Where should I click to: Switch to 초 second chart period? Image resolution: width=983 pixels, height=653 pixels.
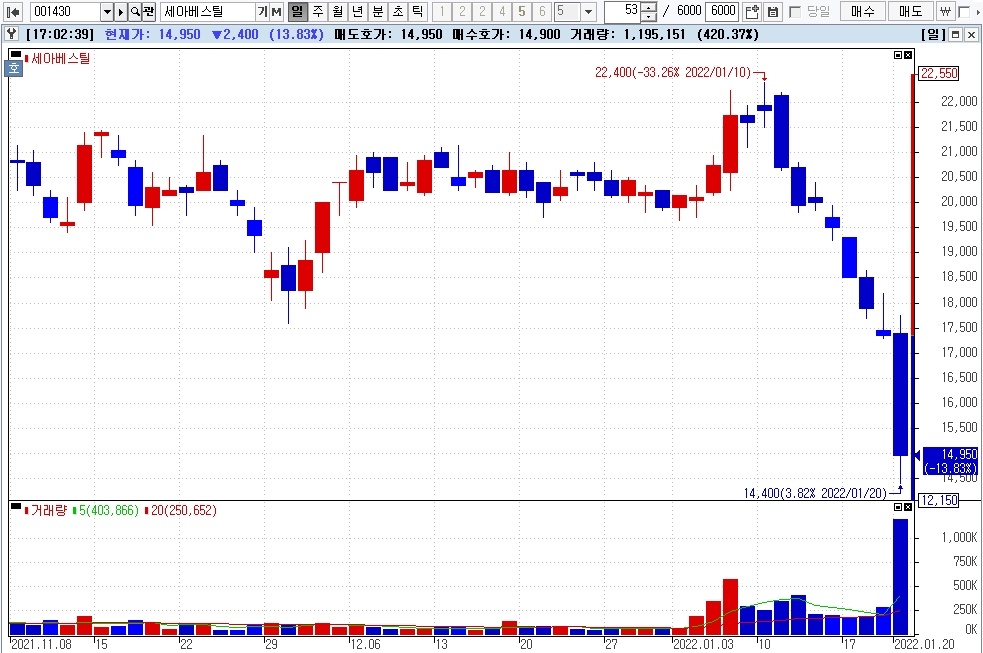coord(398,11)
